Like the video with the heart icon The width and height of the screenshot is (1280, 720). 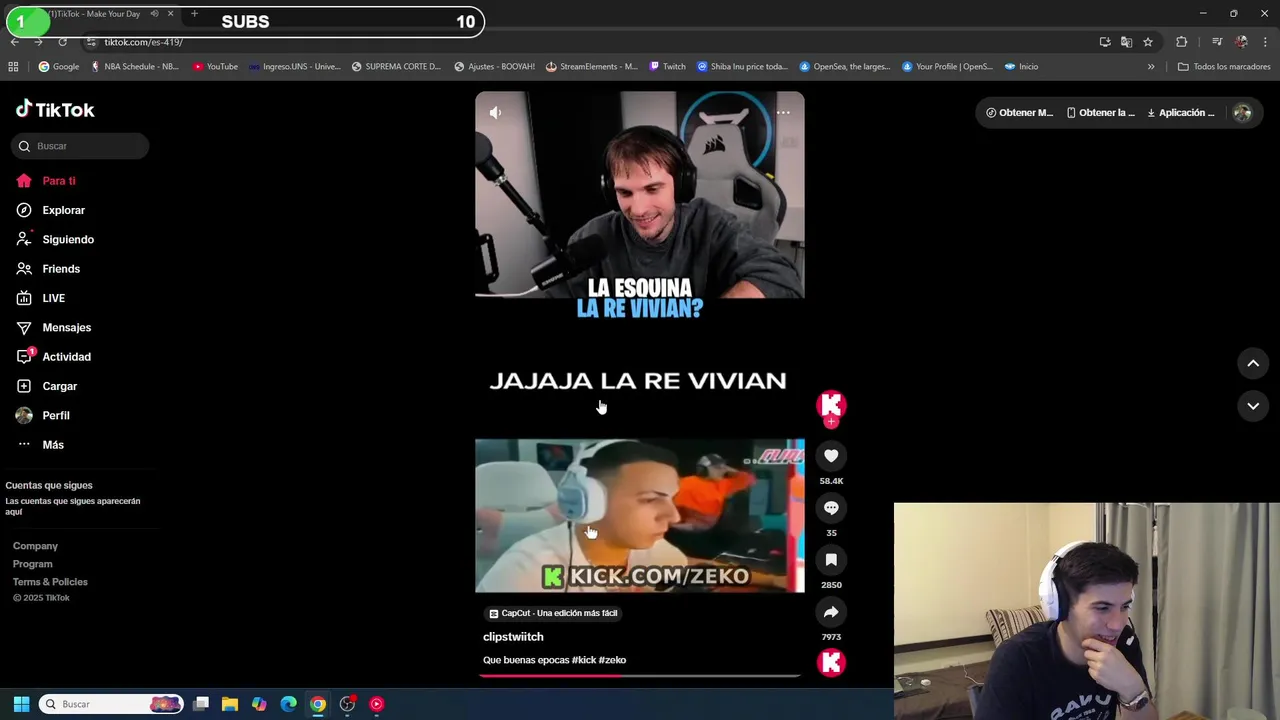click(831, 456)
